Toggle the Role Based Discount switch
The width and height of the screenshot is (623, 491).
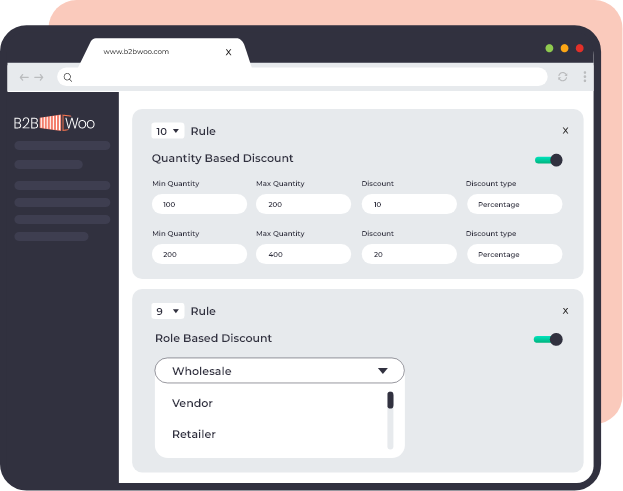(548, 339)
